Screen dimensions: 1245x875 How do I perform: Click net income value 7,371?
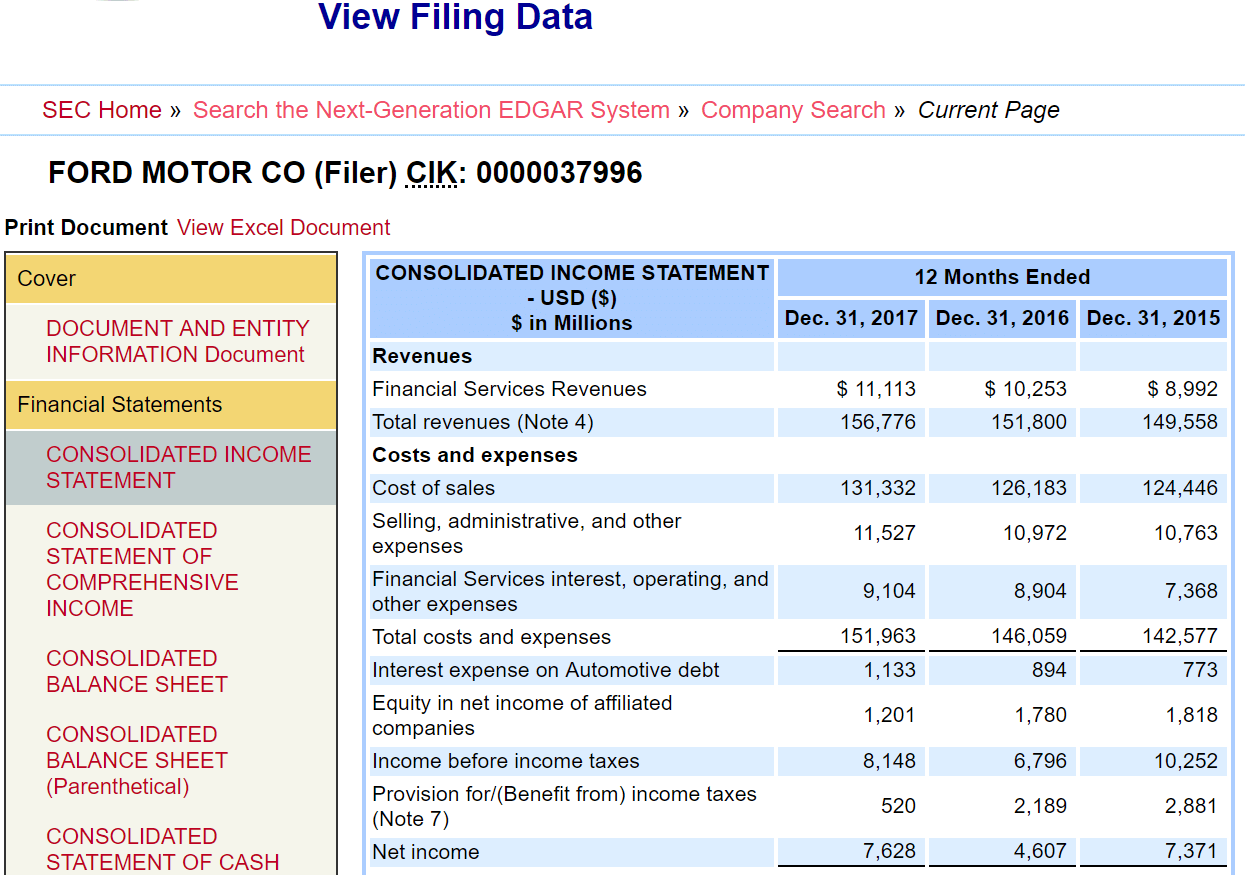pos(1191,852)
